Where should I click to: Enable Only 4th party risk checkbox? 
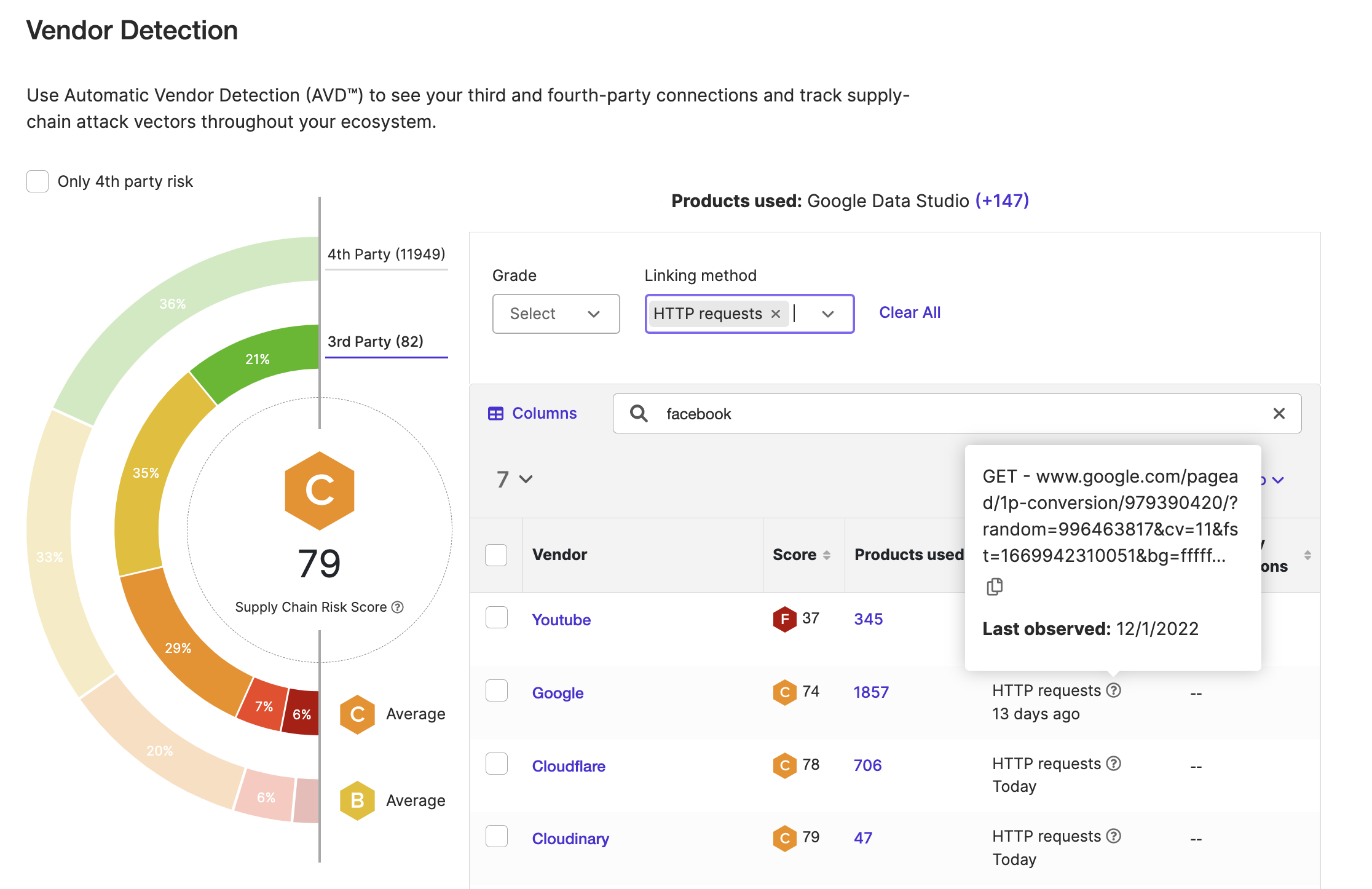tap(37, 181)
